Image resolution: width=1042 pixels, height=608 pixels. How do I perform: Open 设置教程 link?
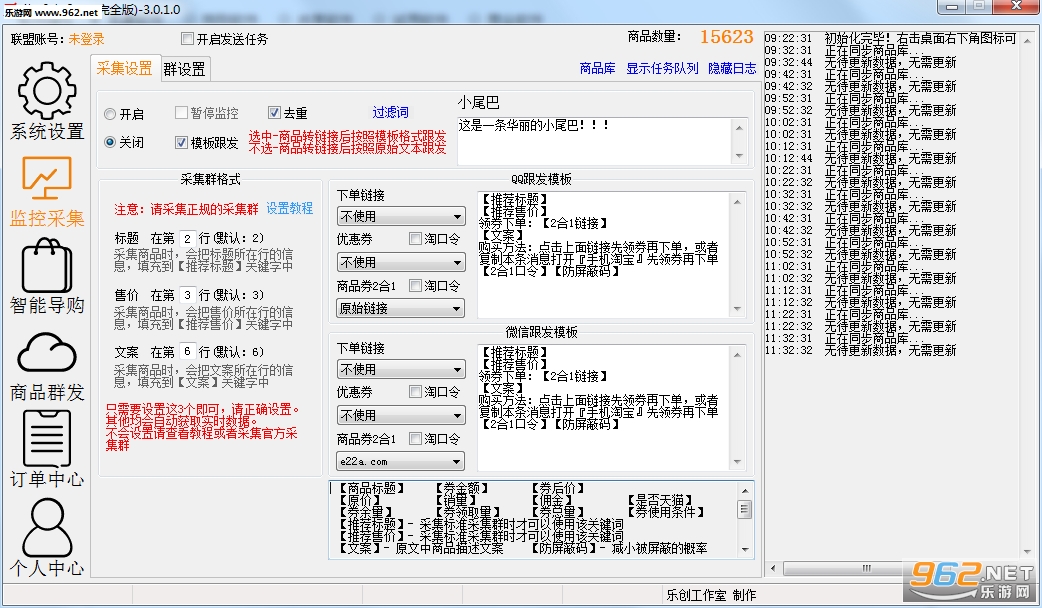pyautogui.click(x=290, y=209)
